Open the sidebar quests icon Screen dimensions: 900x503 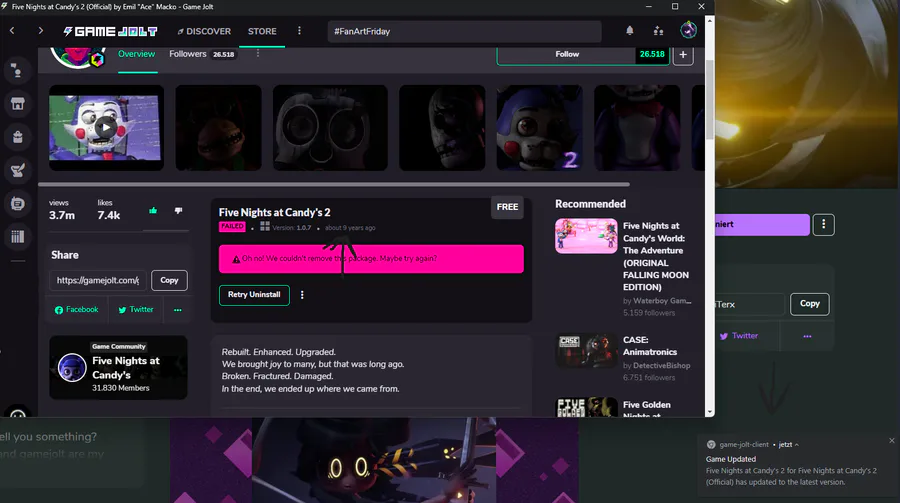click(18, 171)
